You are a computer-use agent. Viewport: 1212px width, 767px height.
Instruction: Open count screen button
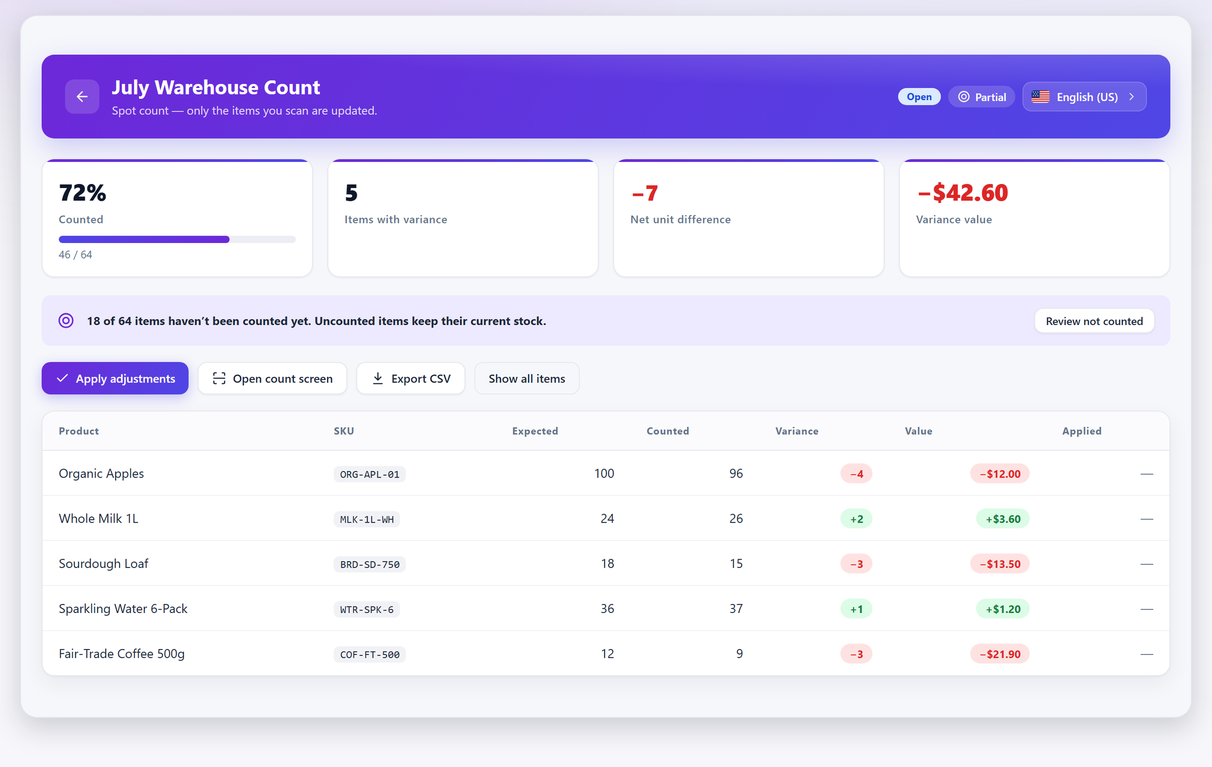click(x=273, y=378)
